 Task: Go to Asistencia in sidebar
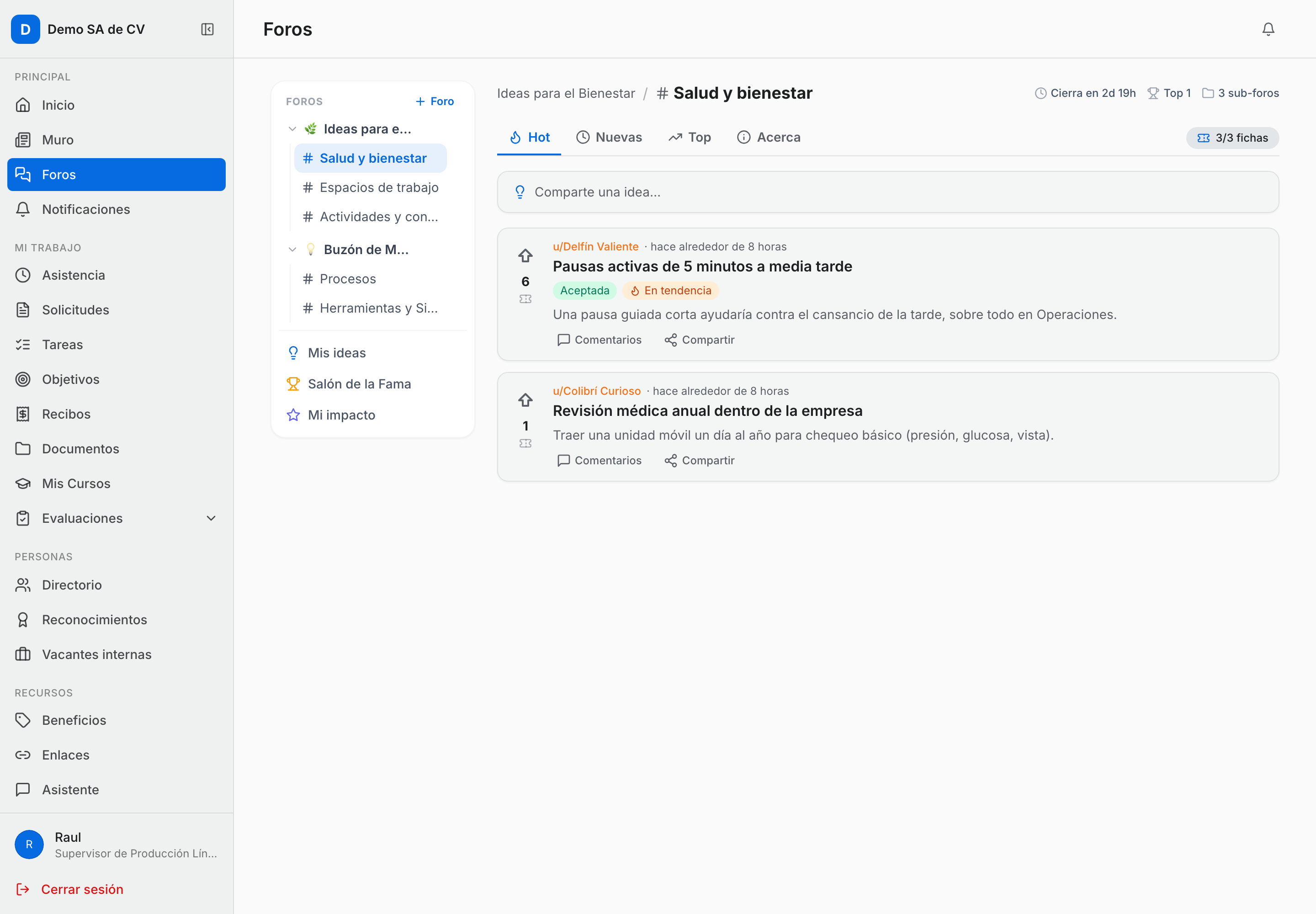pyautogui.click(x=116, y=275)
